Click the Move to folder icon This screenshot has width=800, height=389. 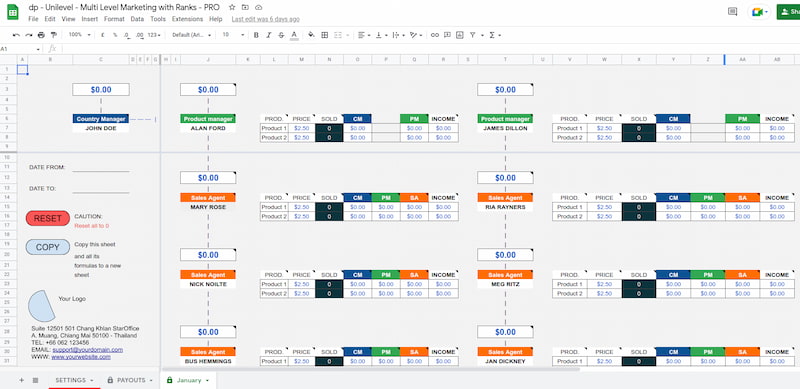[245, 8]
